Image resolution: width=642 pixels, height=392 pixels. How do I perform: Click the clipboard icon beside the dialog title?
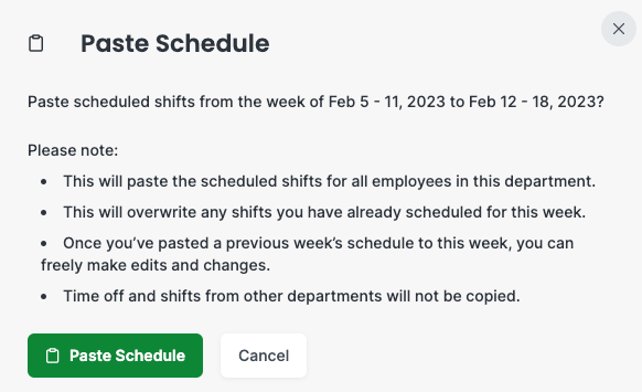point(36,43)
